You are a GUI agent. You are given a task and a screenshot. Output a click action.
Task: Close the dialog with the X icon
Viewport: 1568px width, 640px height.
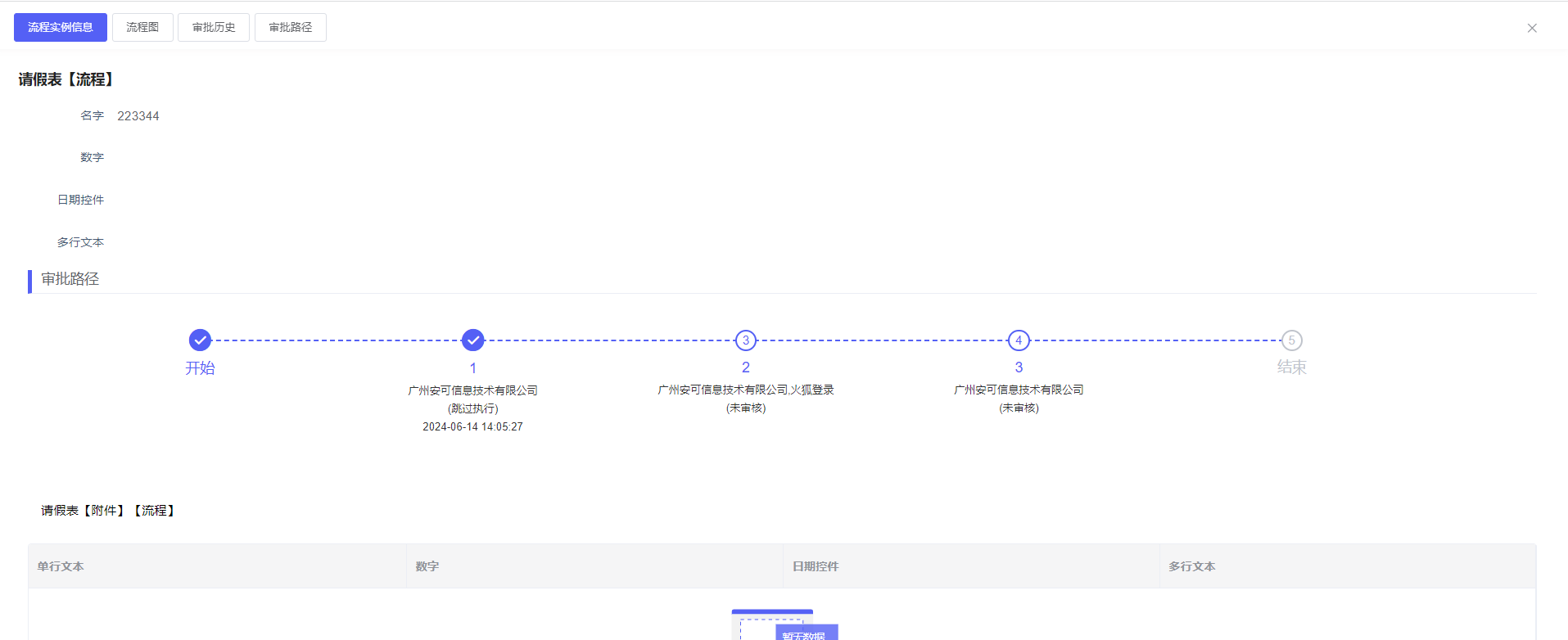coord(1531,28)
